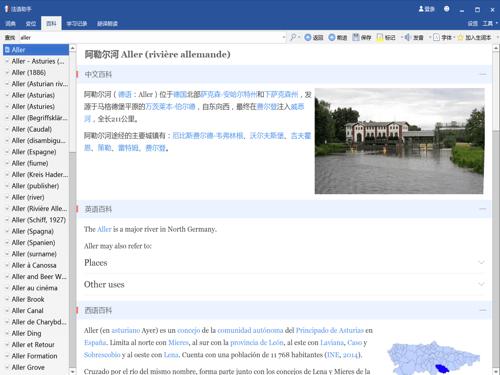Click the search magnifier icon

[x=293, y=37]
